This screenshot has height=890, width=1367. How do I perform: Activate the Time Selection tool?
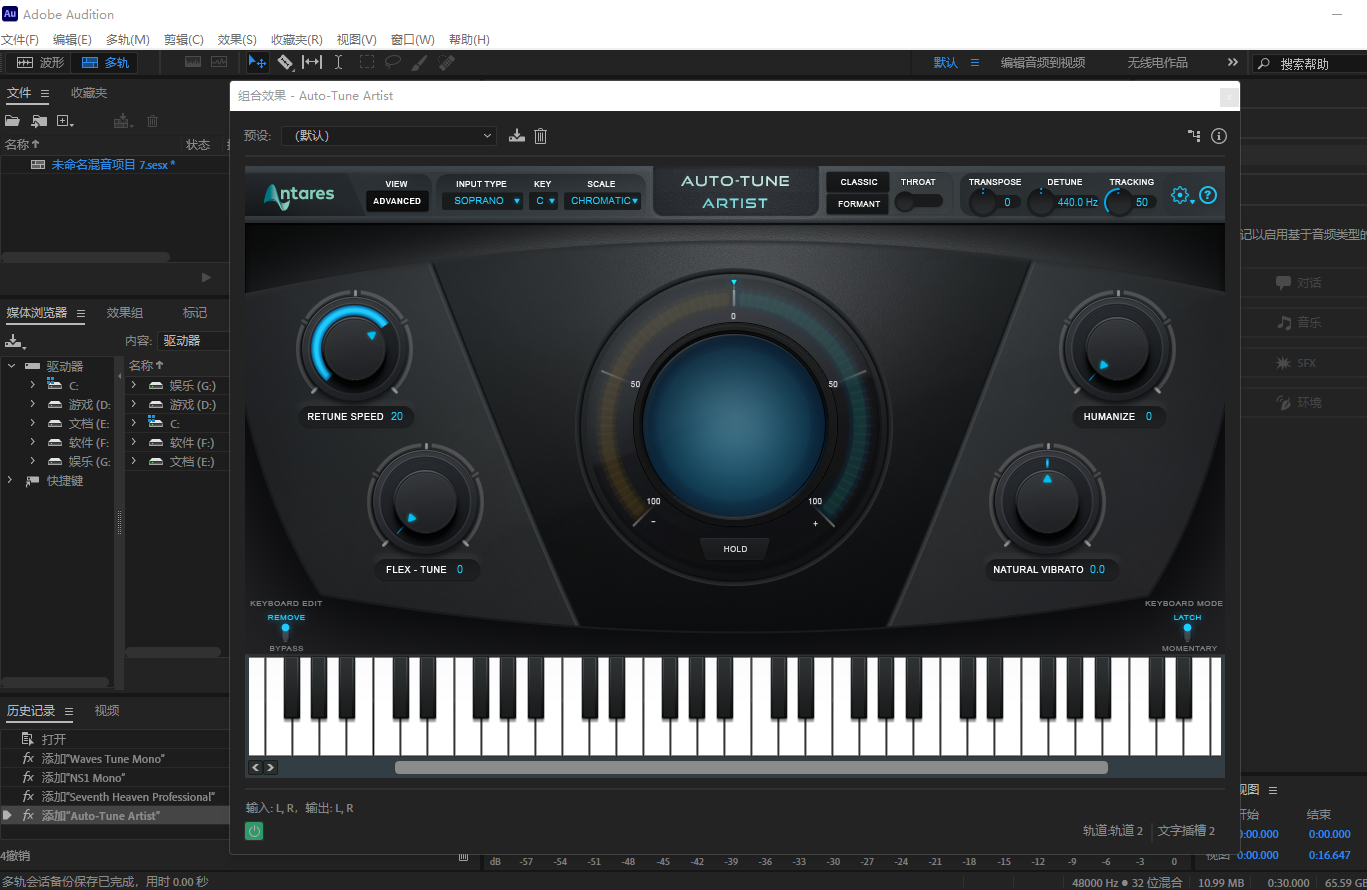tap(338, 62)
